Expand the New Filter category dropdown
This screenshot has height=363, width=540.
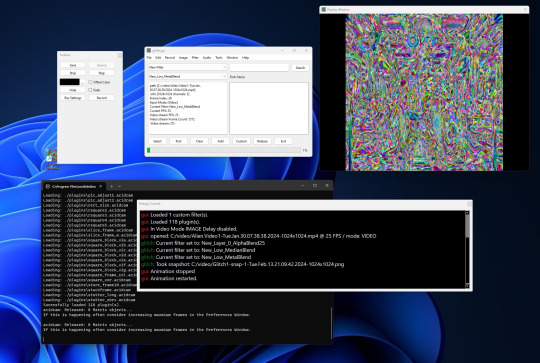pos(188,68)
